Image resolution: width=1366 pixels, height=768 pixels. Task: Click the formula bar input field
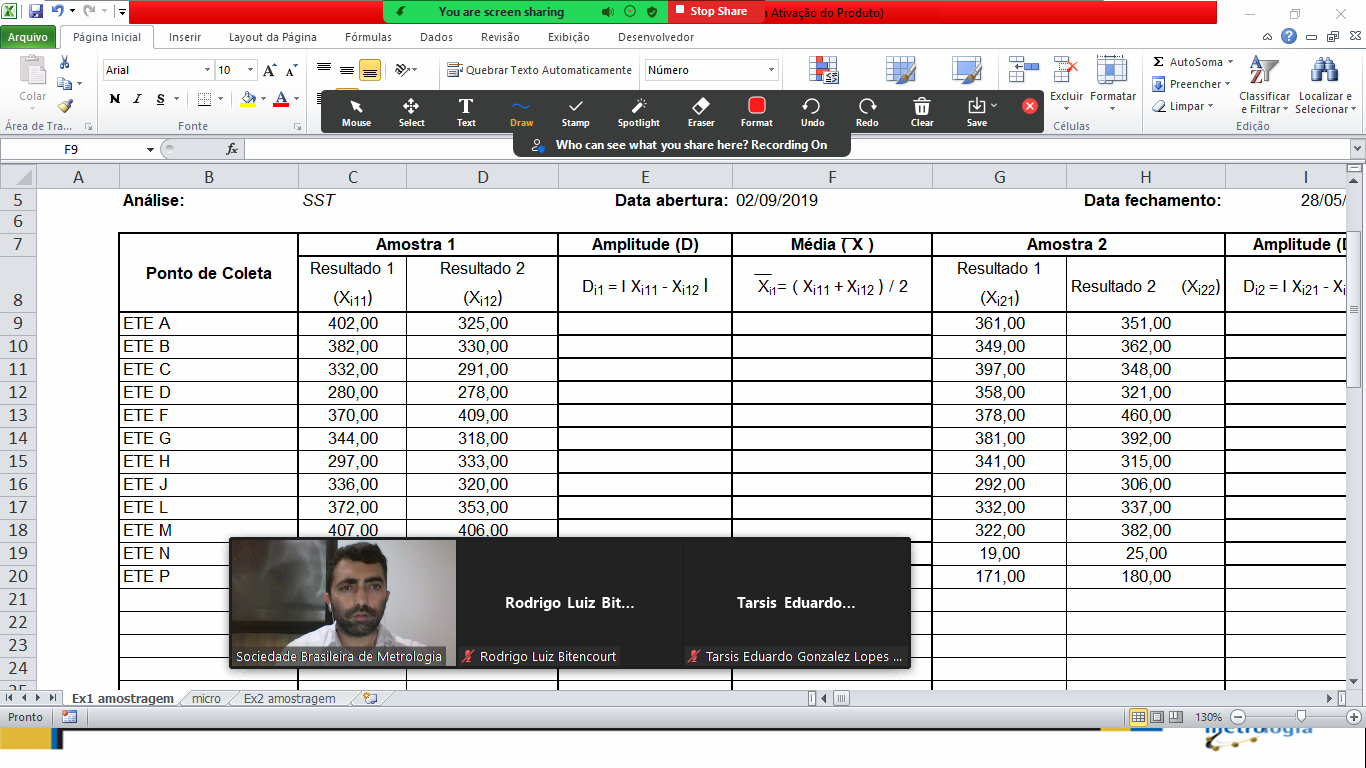point(795,149)
